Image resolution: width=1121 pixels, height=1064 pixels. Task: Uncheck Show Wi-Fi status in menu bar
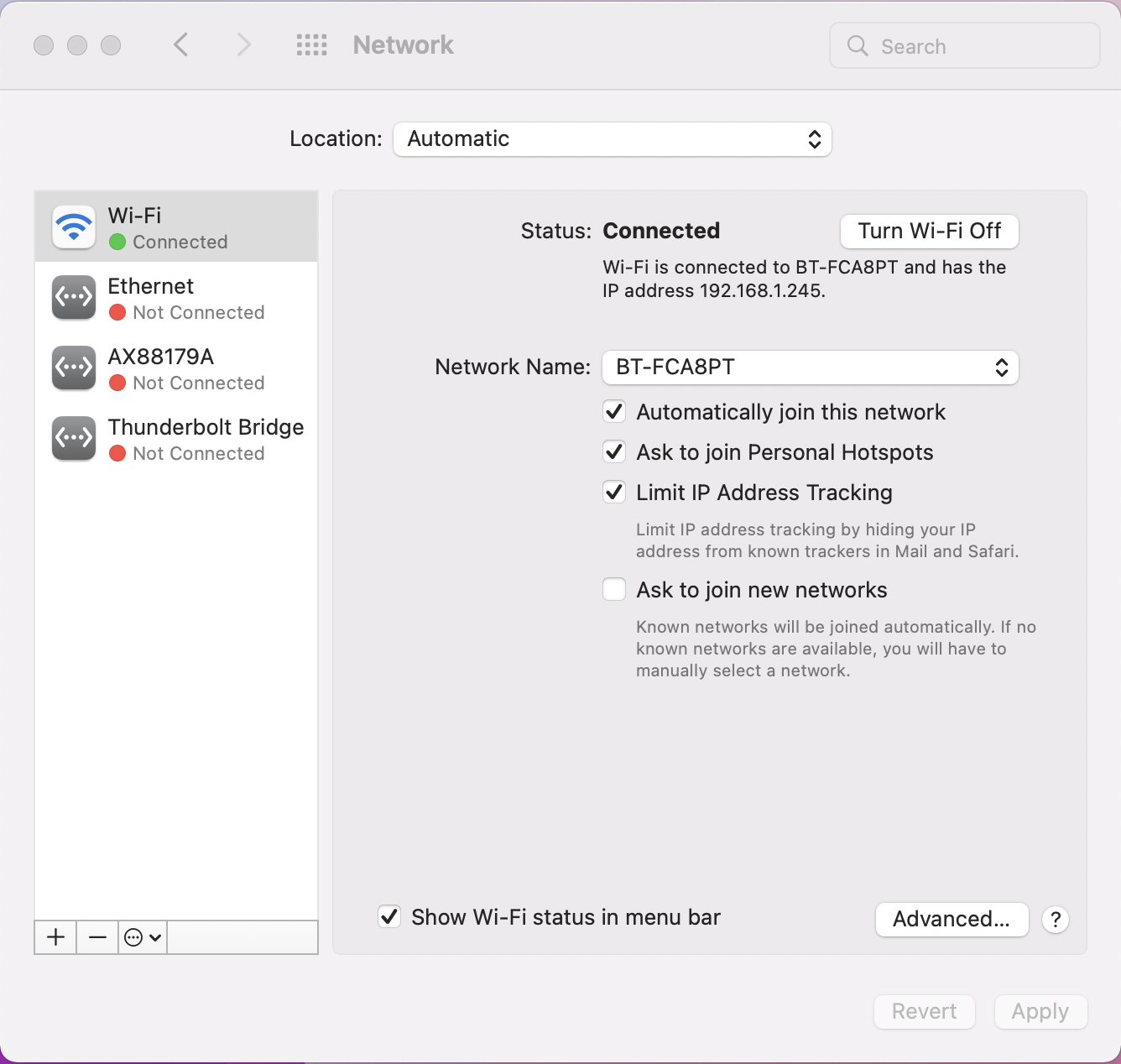pyautogui.click(x=388, y=917)
